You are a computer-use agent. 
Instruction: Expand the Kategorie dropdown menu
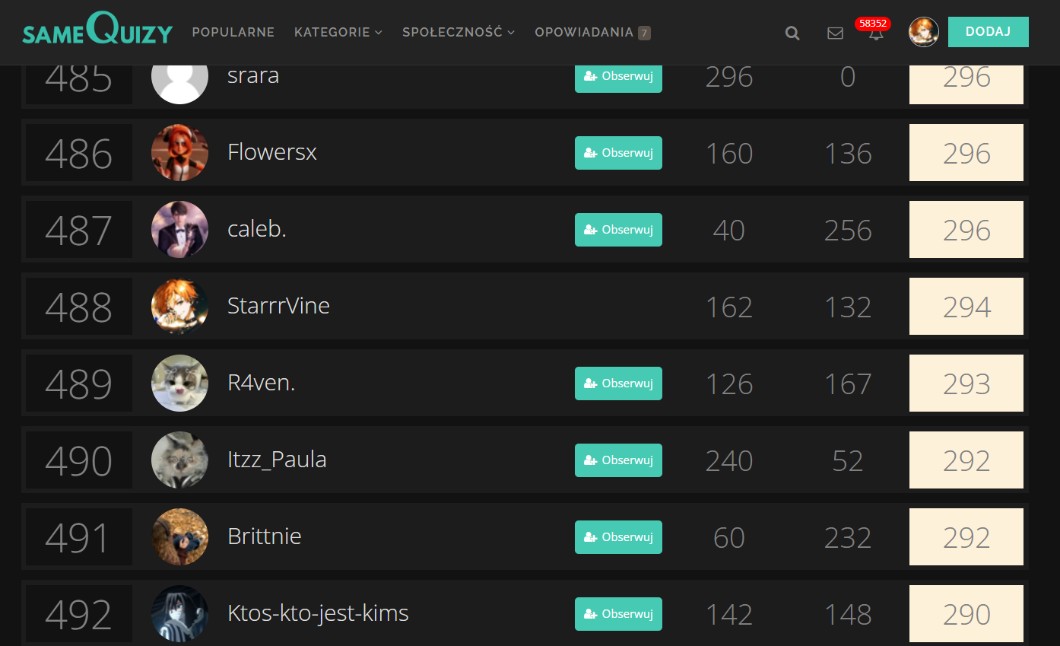(x=338, y=32)
